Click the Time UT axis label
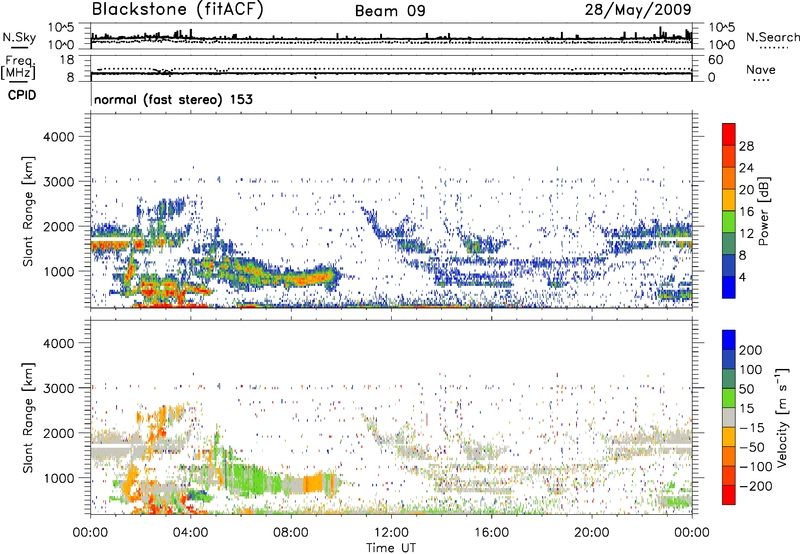Screen dimensions: 800x554 tap(391, 548)
